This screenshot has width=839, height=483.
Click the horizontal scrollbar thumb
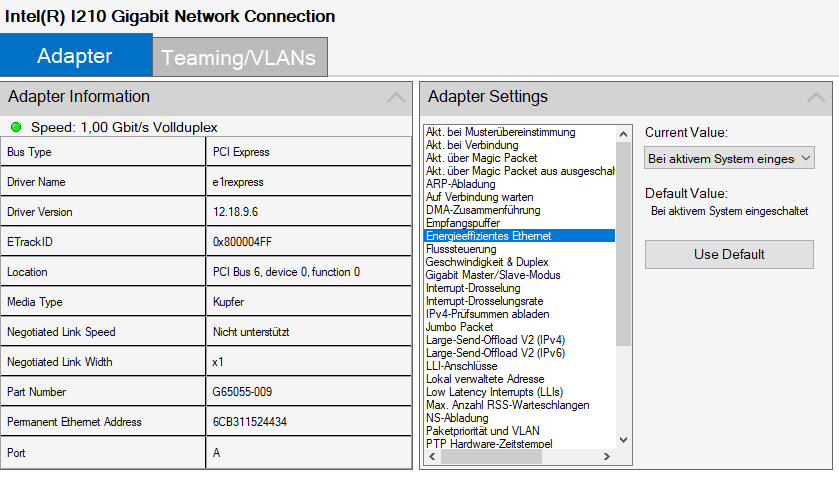coord(491,456)
